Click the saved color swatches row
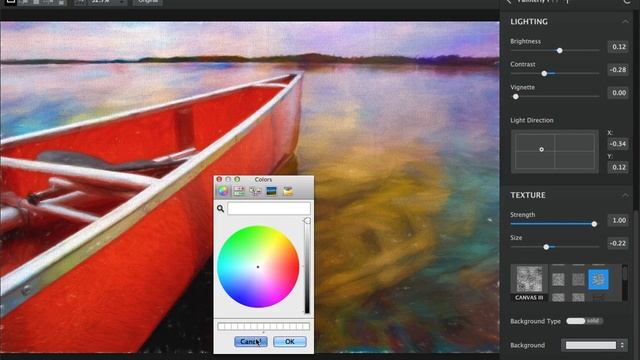Viewport: 640px width, 360px height. [264, 326]
